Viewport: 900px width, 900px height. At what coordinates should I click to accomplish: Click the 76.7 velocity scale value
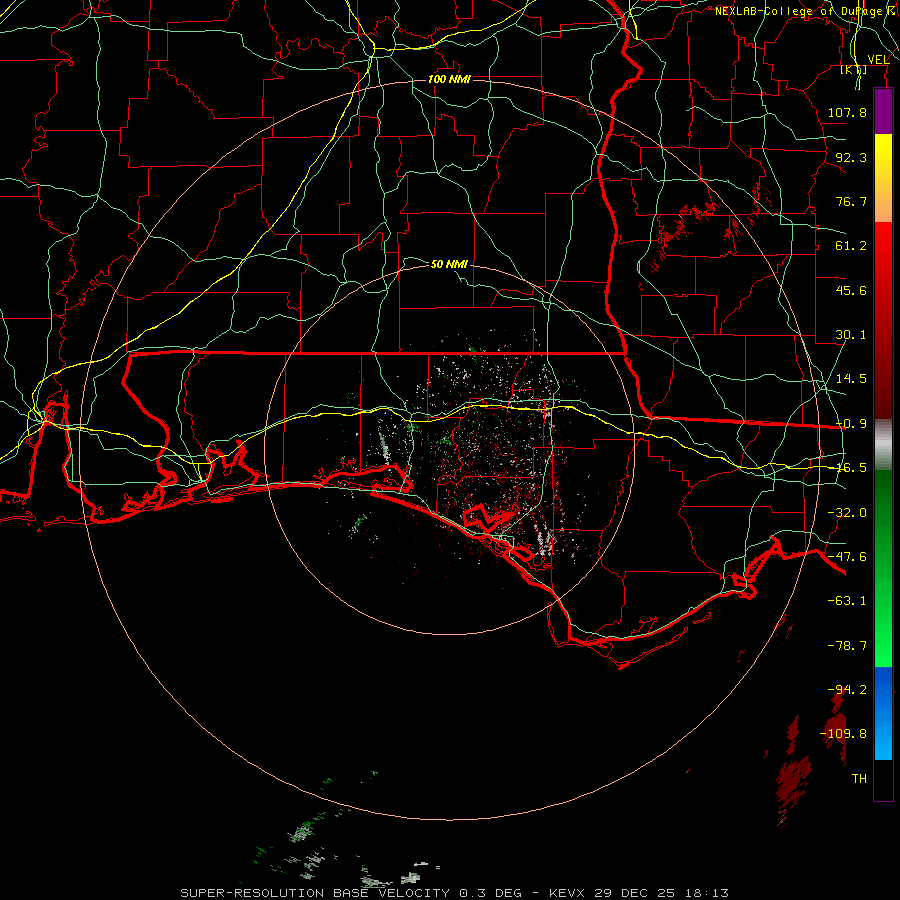click(x=851, y=201)
